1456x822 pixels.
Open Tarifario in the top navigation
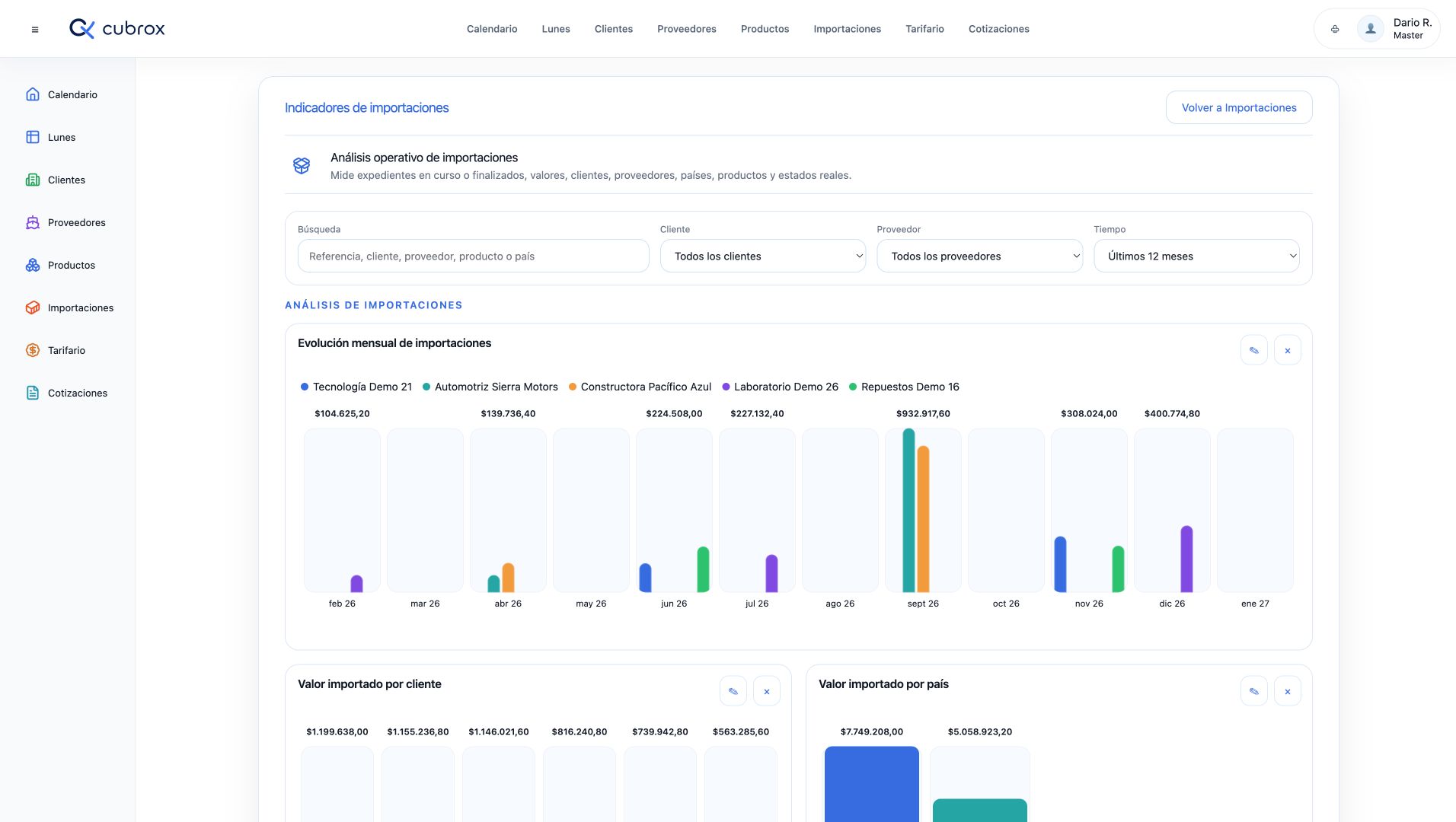[925, 29]
